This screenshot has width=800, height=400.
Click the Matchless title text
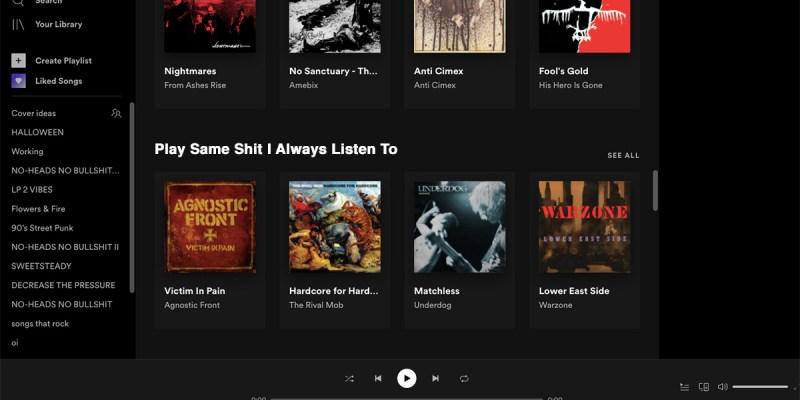437,291
